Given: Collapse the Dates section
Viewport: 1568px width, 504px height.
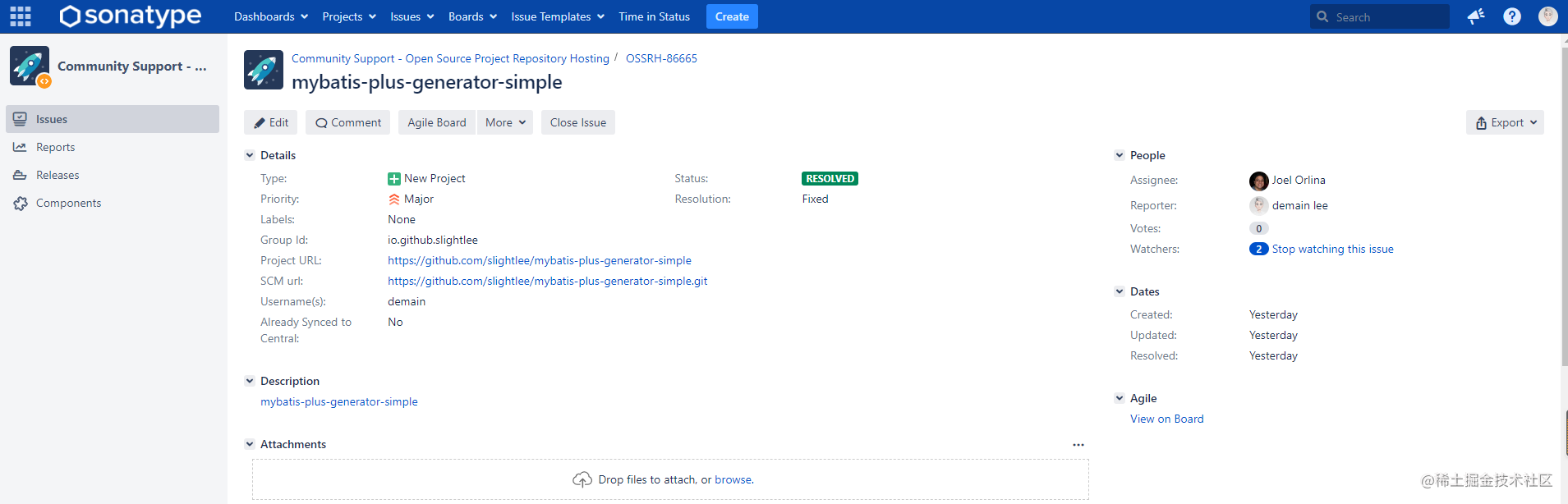Looking at the screenshot, I should click(x=1120, y=291).
